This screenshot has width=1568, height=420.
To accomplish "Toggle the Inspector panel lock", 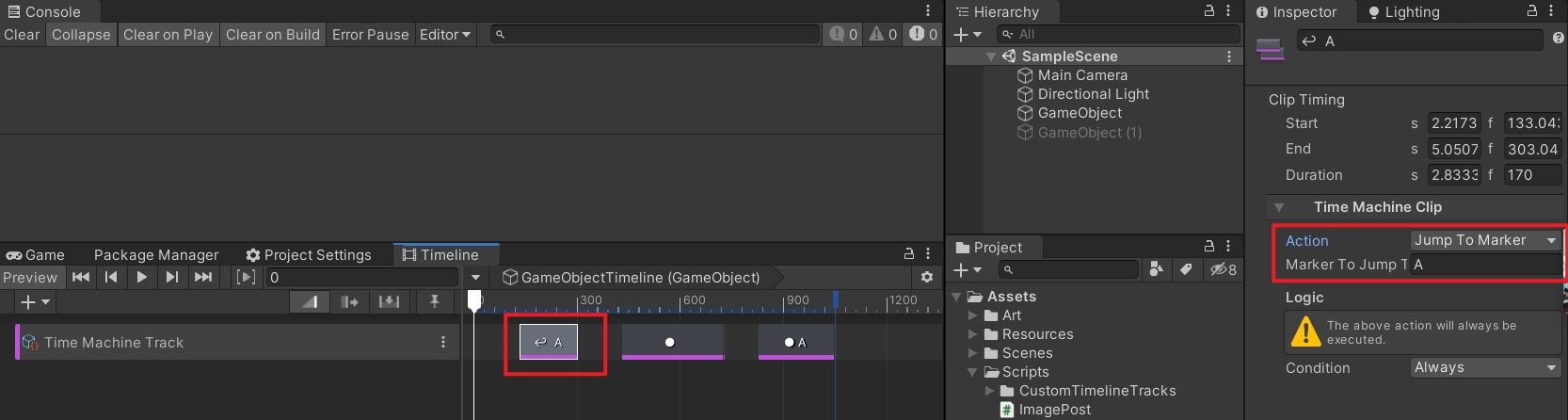I will tap(1532, 11).
